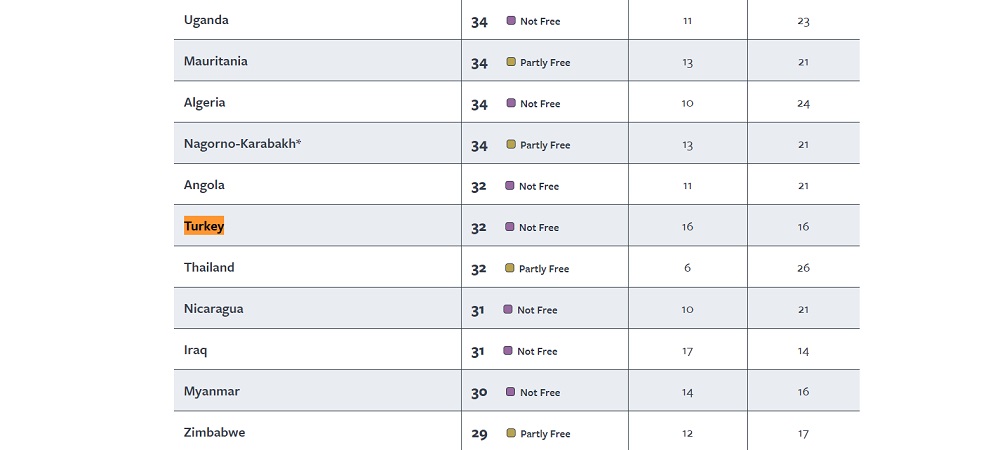Viewport: 1000px width, 450px height.
Task: Click the purple Not Free icon for Turkey
Action: (x=510, y=226)
